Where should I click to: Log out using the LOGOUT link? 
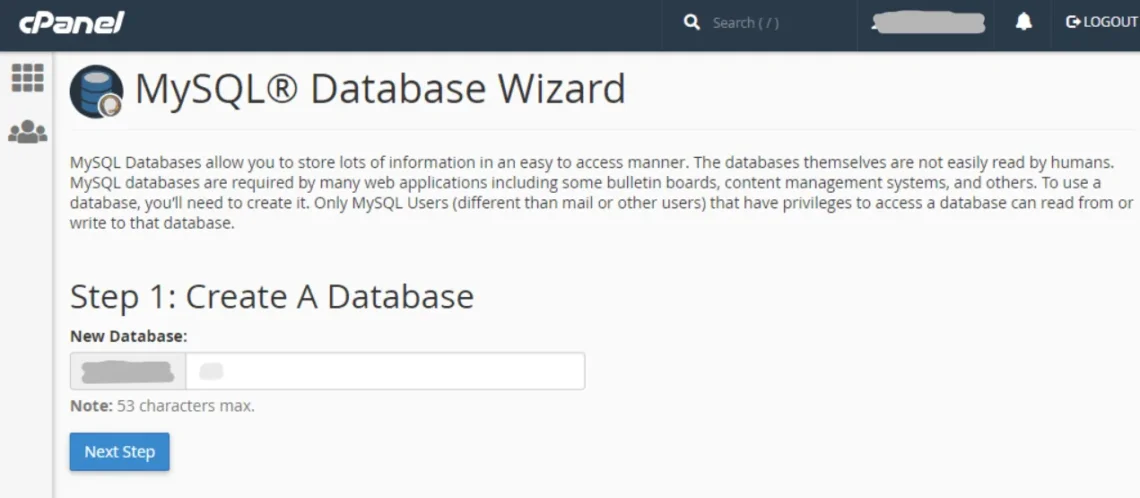coord(1110,22)
